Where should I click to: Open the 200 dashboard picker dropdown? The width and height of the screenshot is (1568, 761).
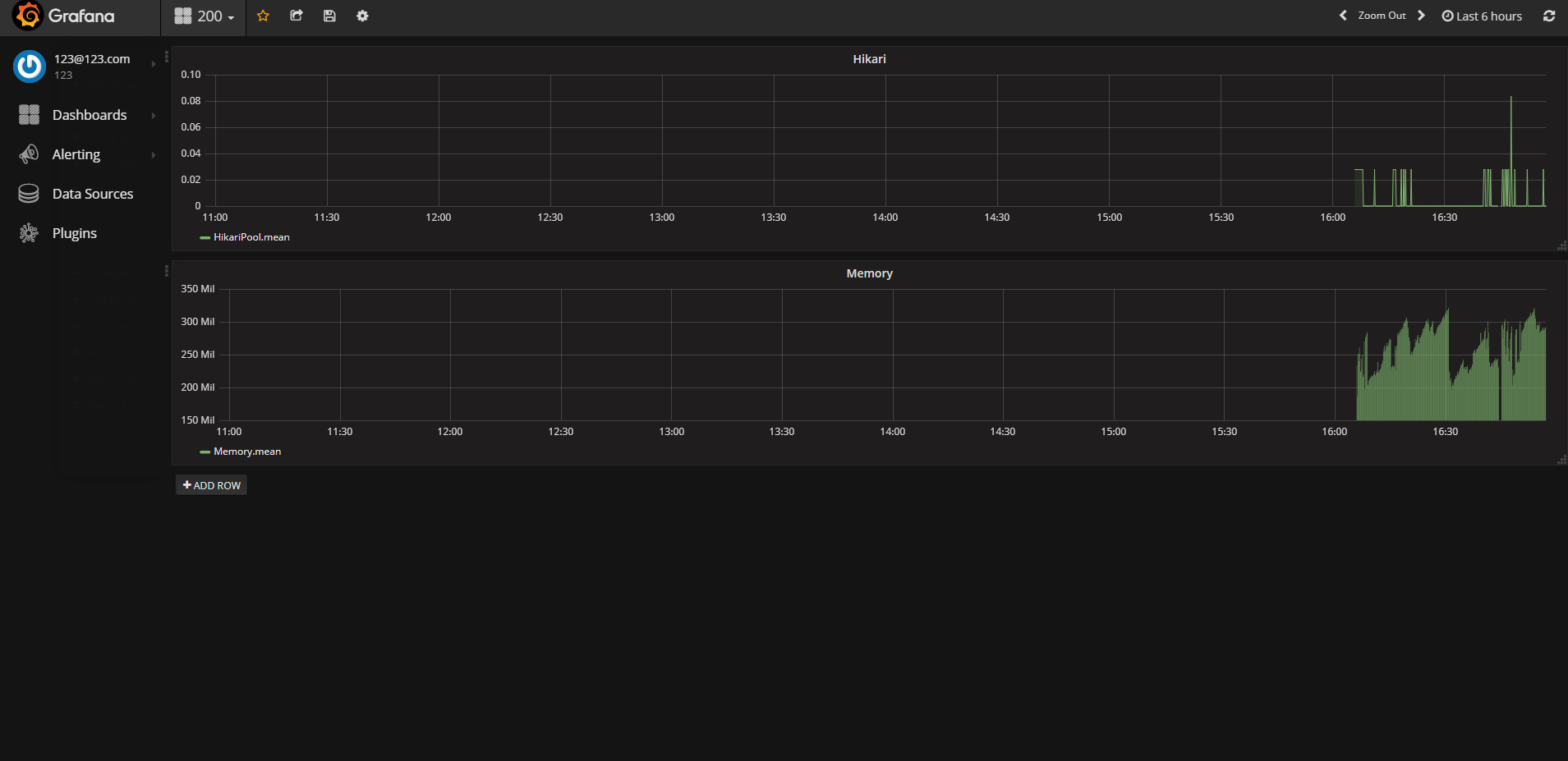pyautogui.click(x=205, y=16)
